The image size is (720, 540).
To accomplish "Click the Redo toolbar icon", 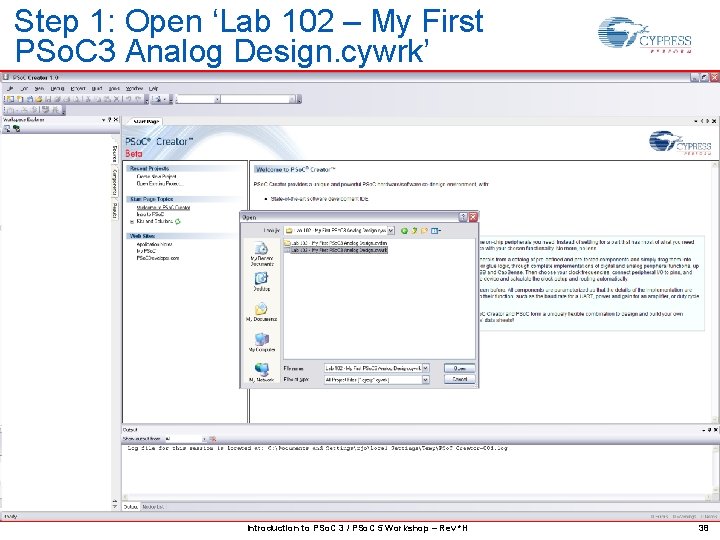I will (138, 99).
